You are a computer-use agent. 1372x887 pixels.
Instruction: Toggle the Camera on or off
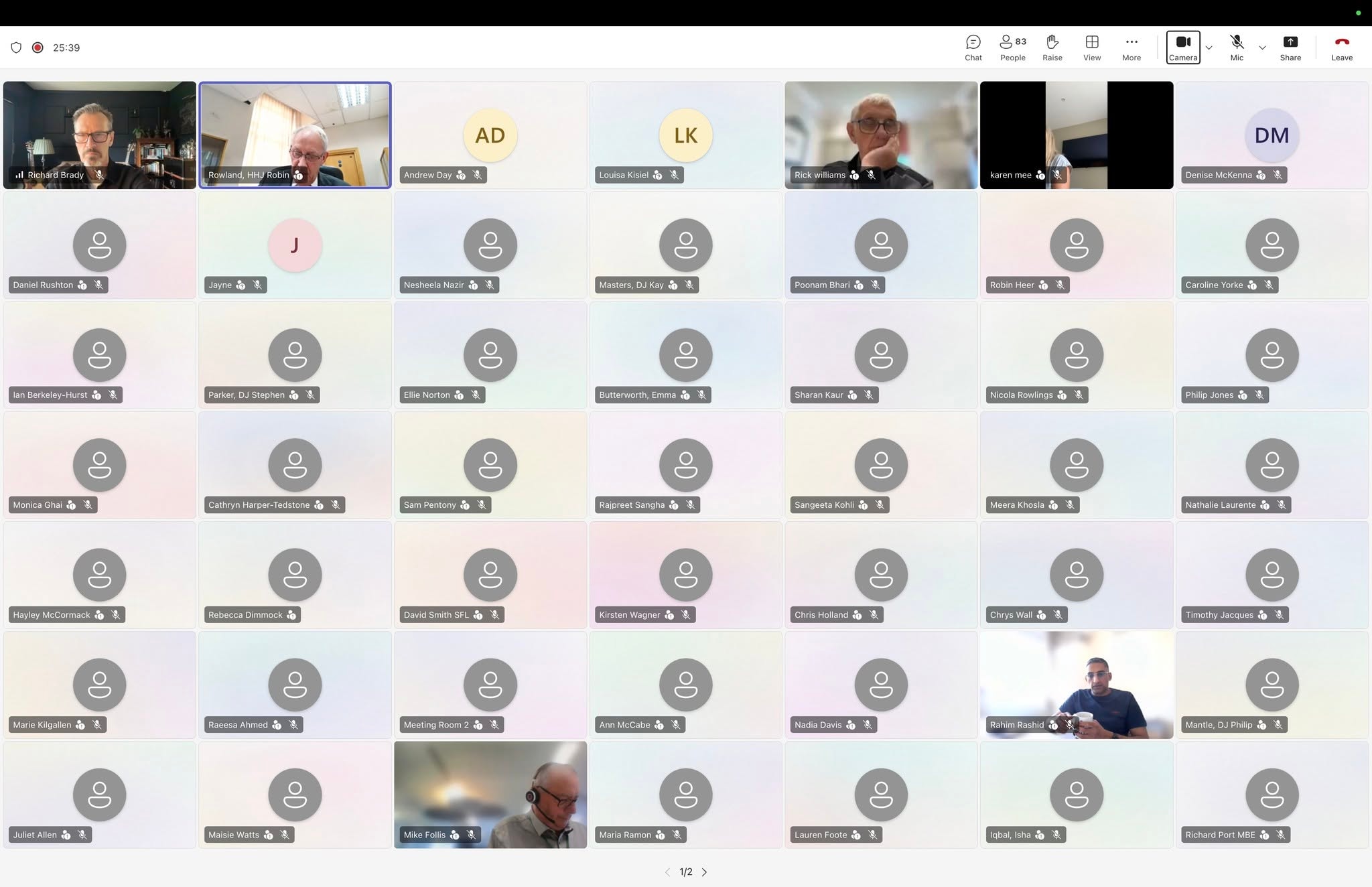(1182, 48)
